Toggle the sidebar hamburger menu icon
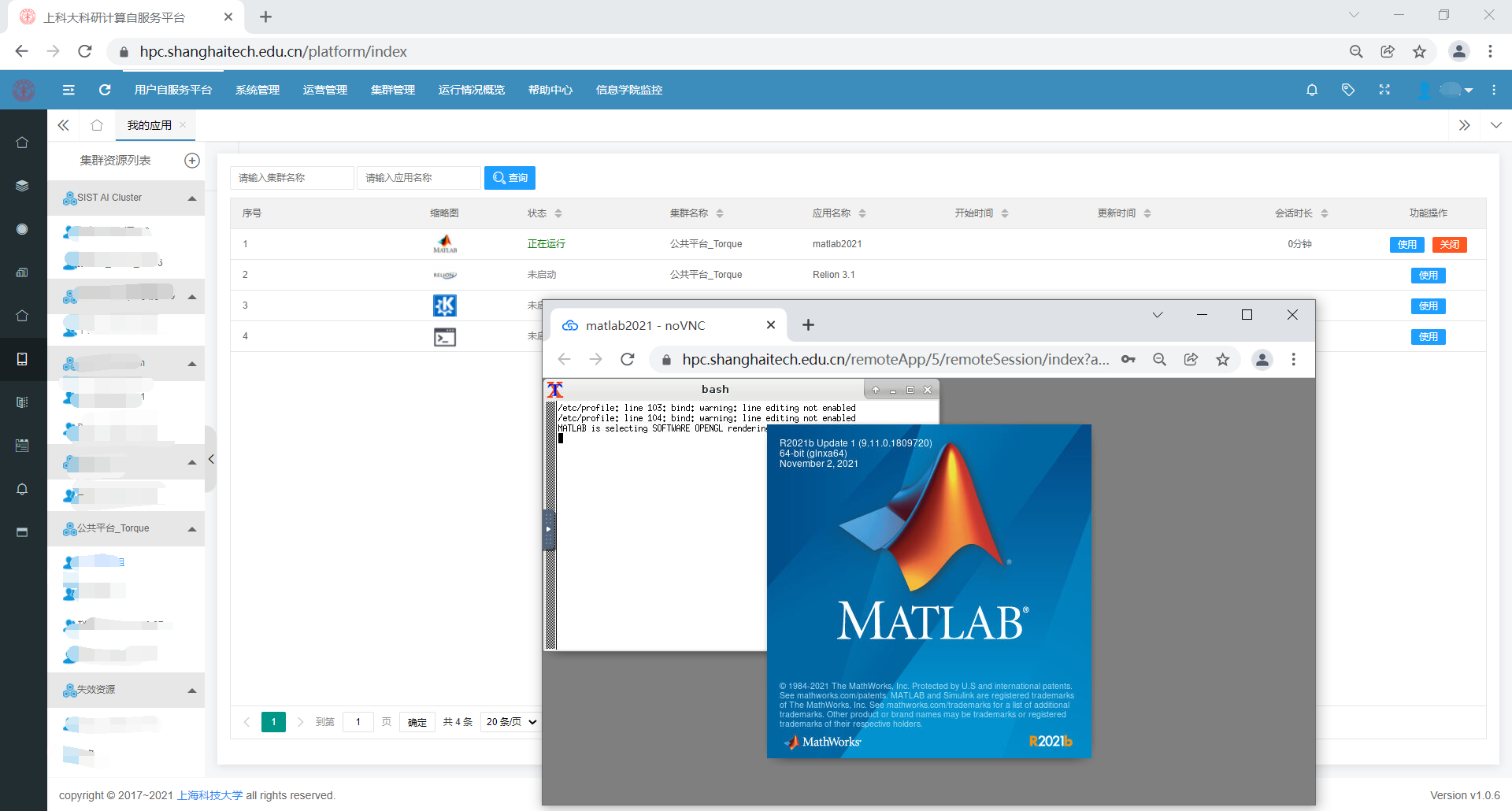Screen dimensions: 1512x811 69,90
